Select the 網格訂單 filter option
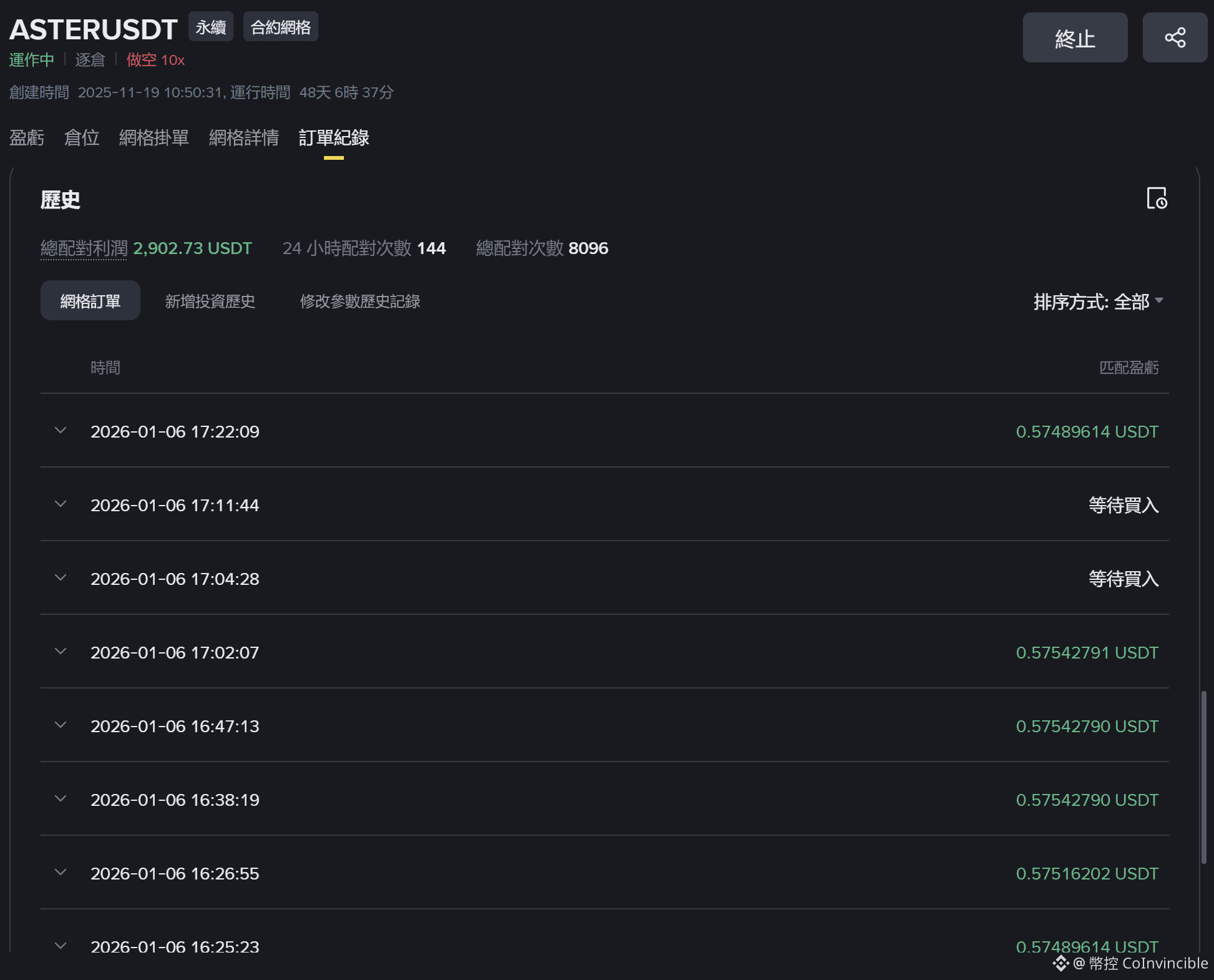 [91, 301]
